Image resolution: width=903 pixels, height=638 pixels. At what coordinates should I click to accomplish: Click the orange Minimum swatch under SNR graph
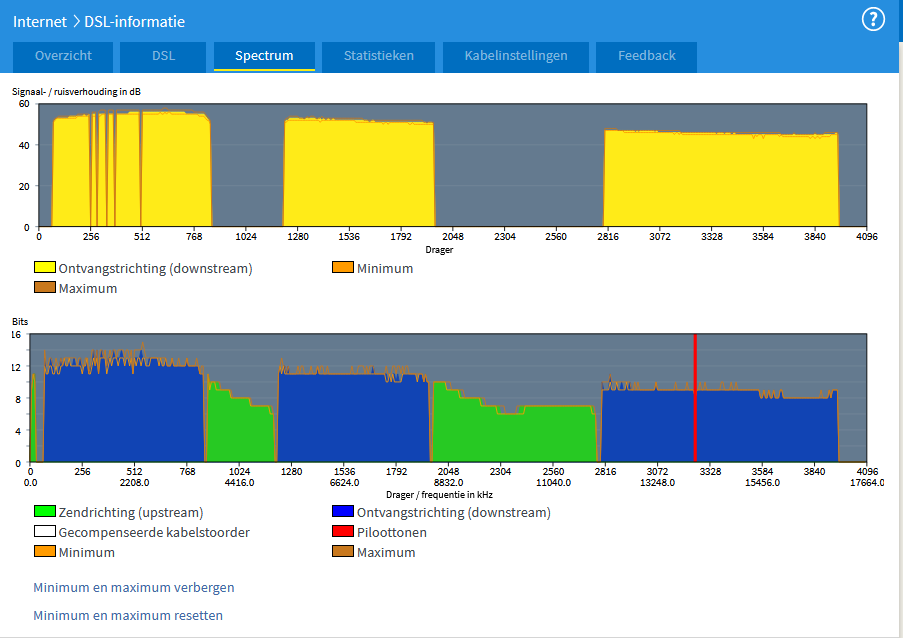click(343, 268)
